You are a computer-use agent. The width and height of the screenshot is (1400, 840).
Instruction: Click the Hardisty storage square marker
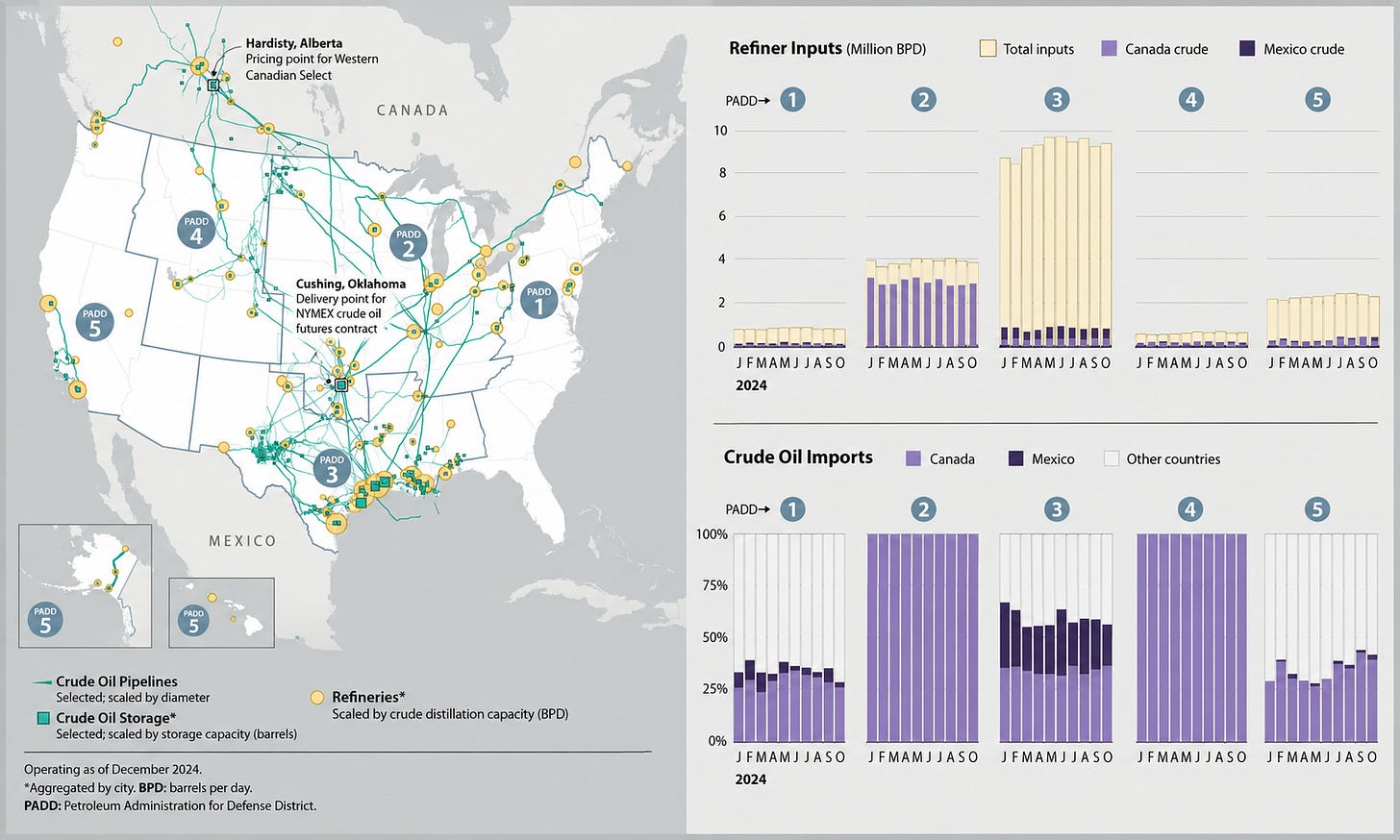pos(213,86)
